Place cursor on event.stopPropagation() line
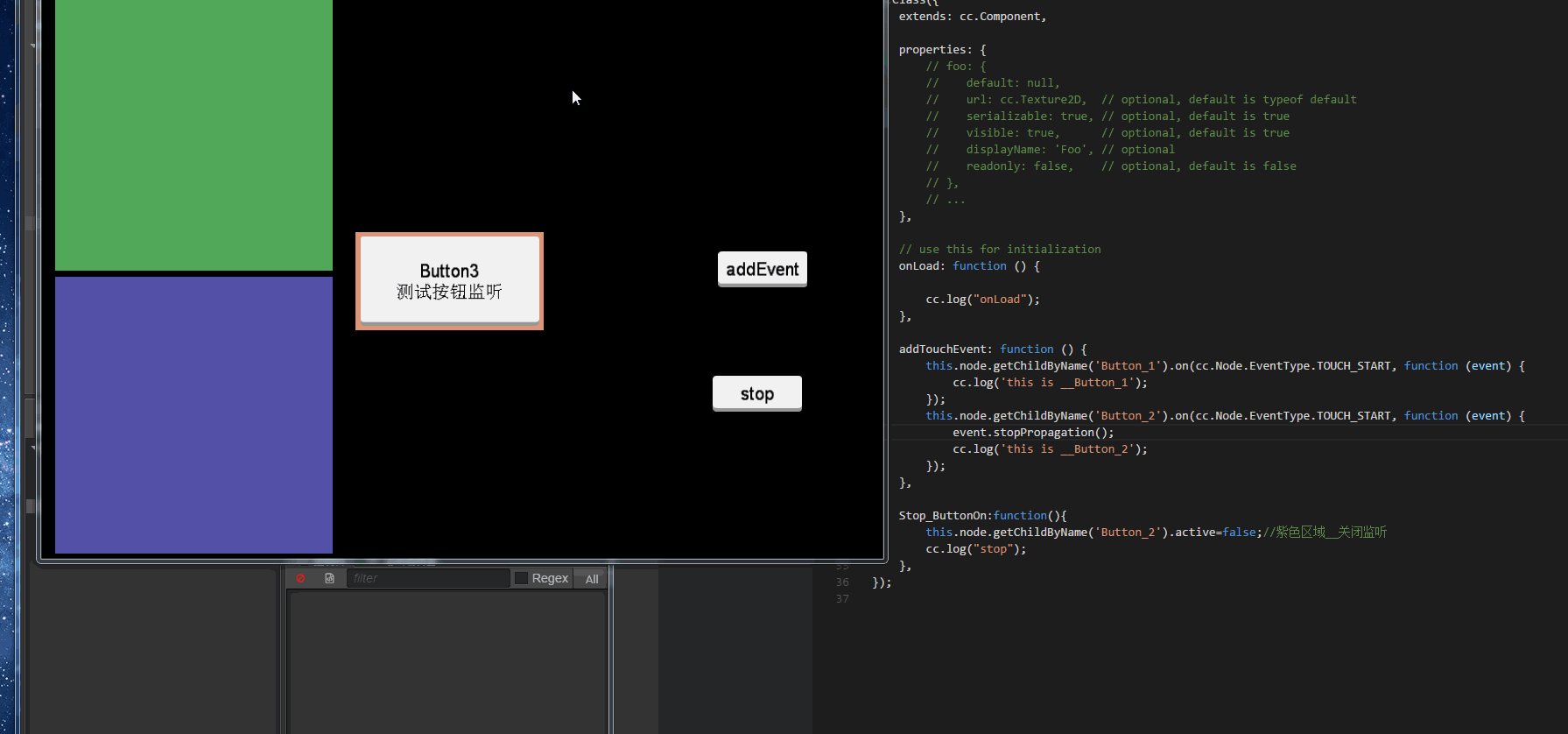Image resolution: width=1568 pixels, height=734 pixels. pos(1033,433)
